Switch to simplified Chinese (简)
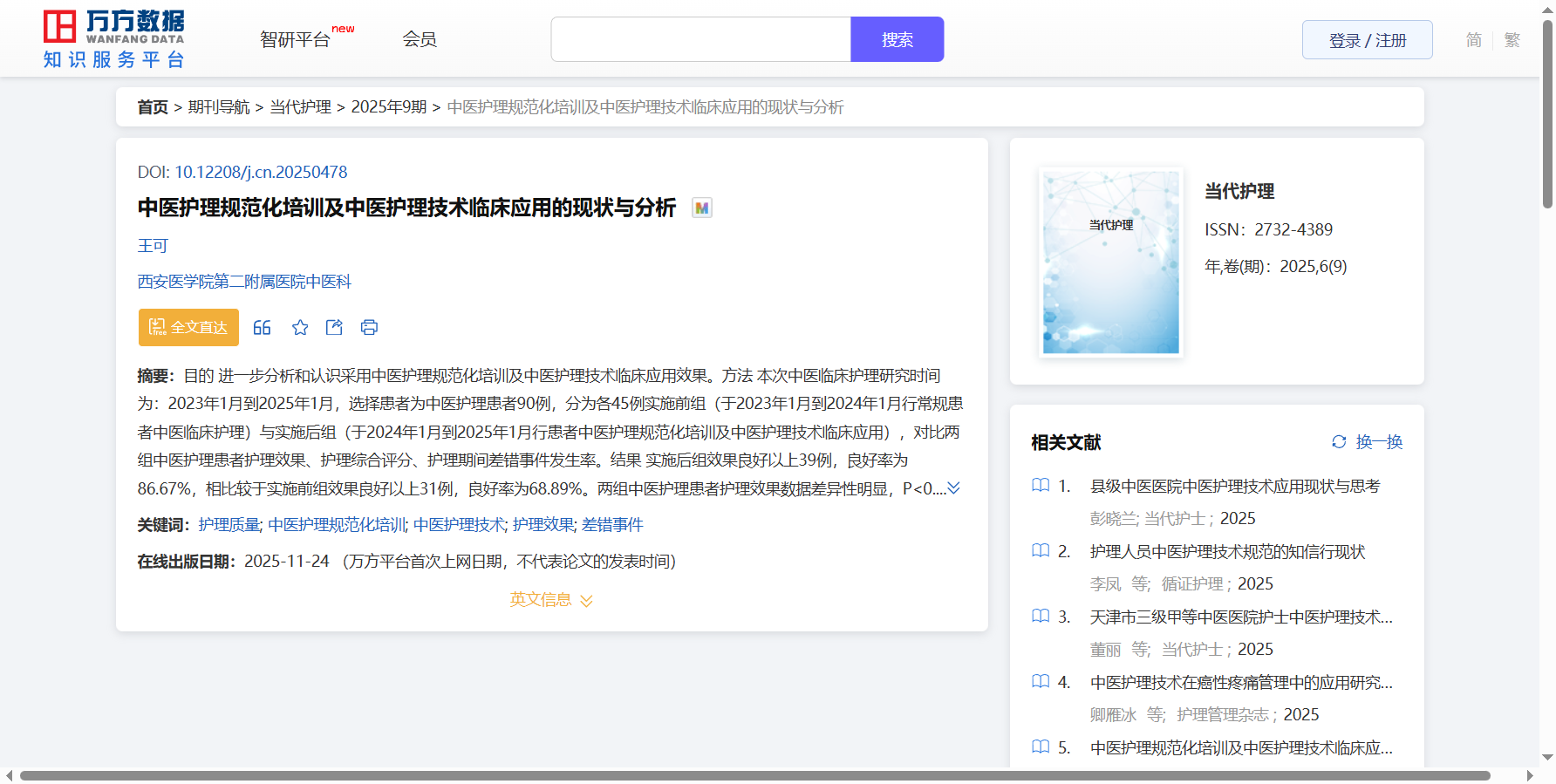This screenshot has height=784, width=1556. (x=1473, y=40)
